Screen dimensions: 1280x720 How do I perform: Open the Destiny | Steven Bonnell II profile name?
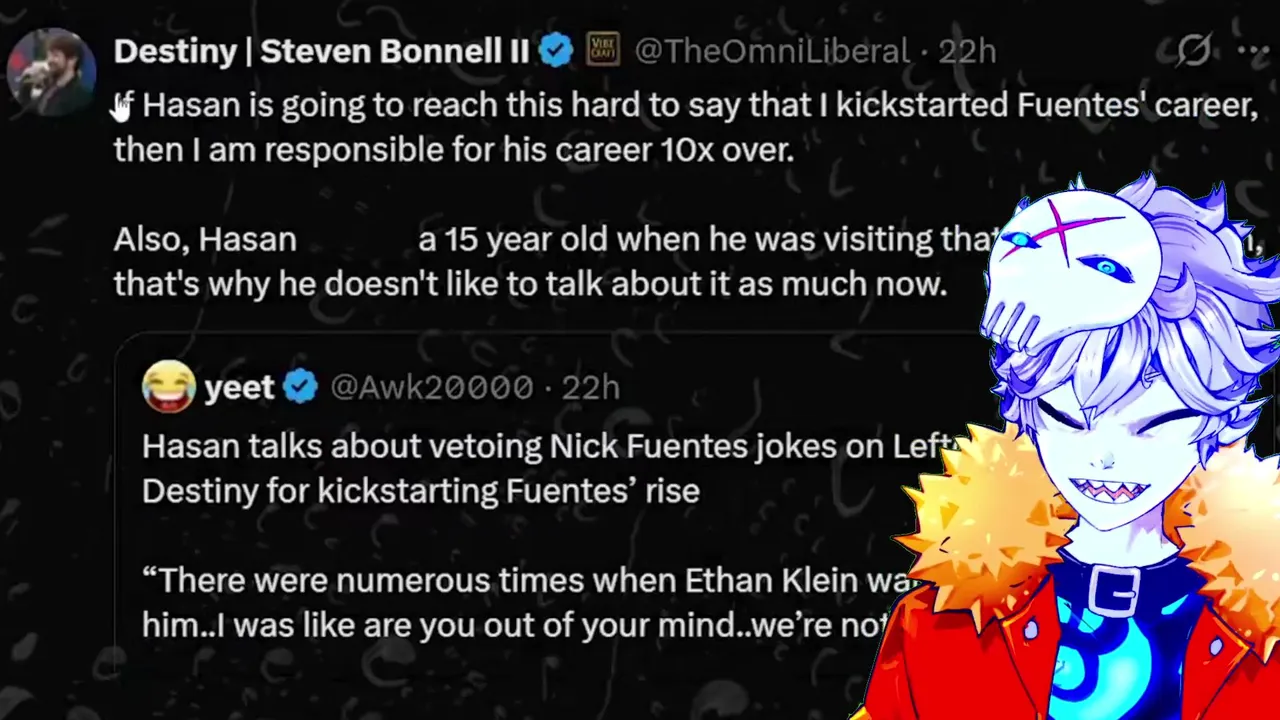pyautogui.click(x=321, y=51)
